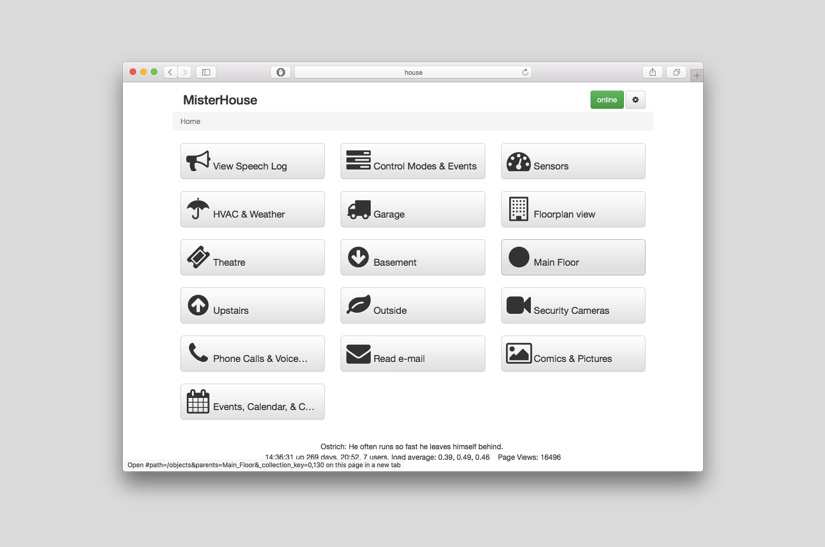Image resolution: width=825 pixels, height=547 pixels.
Task: Click the Home breadcrumb
Action: click(190, 121)
